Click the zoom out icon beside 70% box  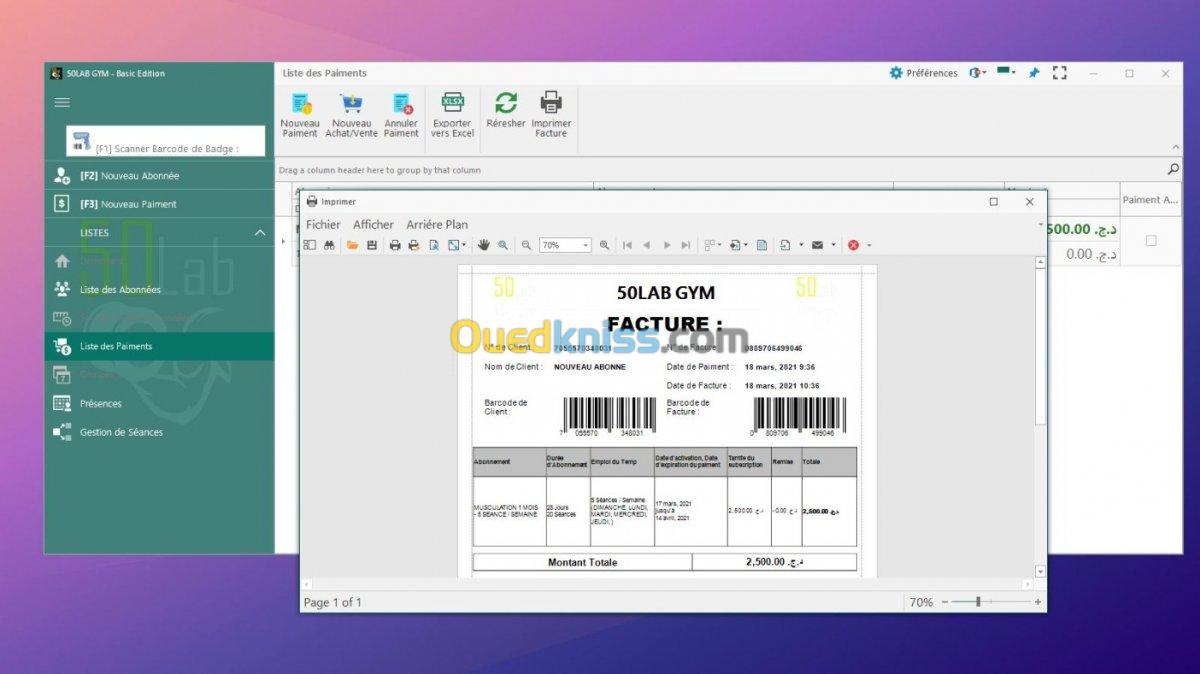[526, 245]
